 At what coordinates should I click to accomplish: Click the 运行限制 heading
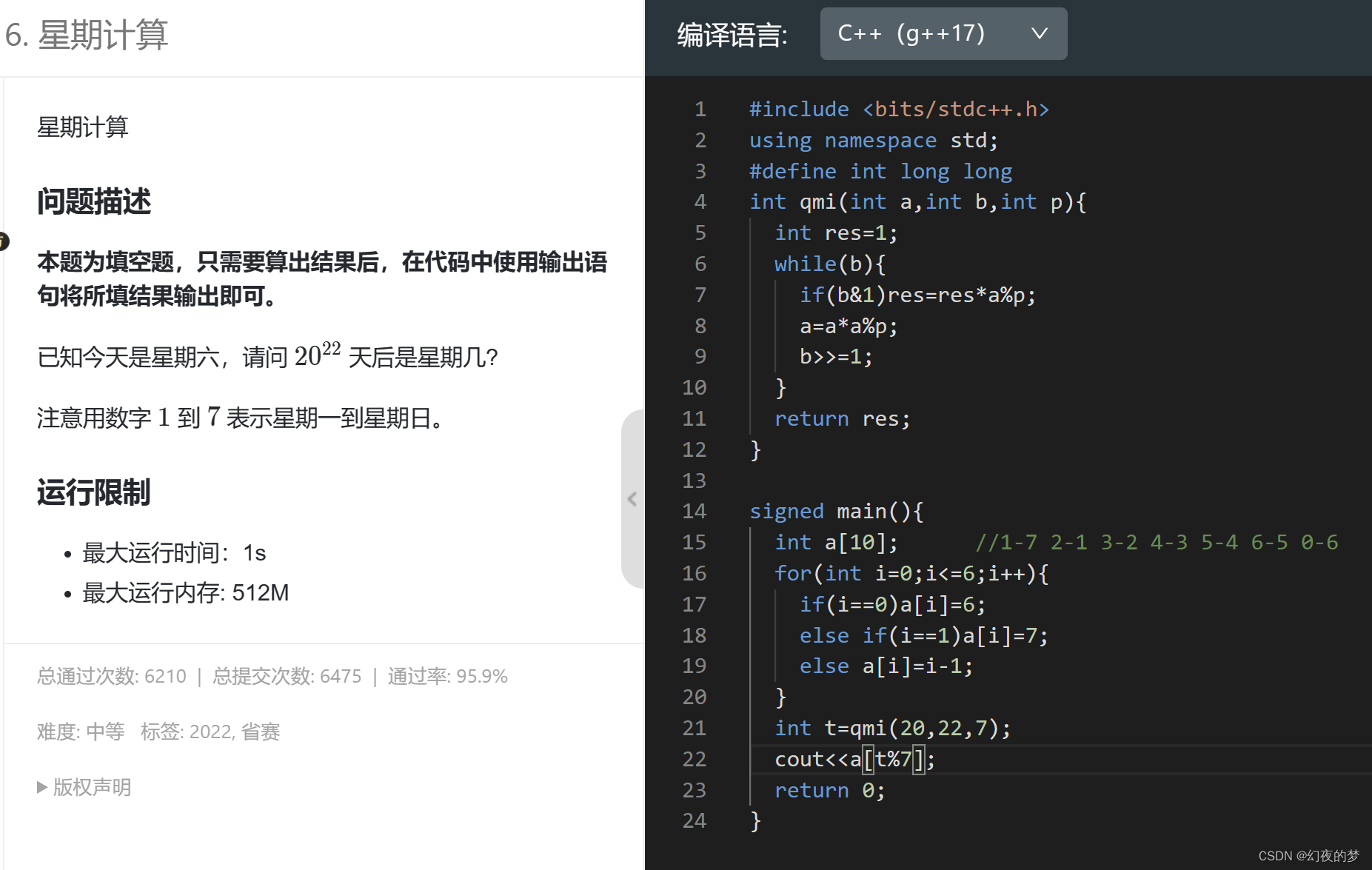[x=94, y=492]
